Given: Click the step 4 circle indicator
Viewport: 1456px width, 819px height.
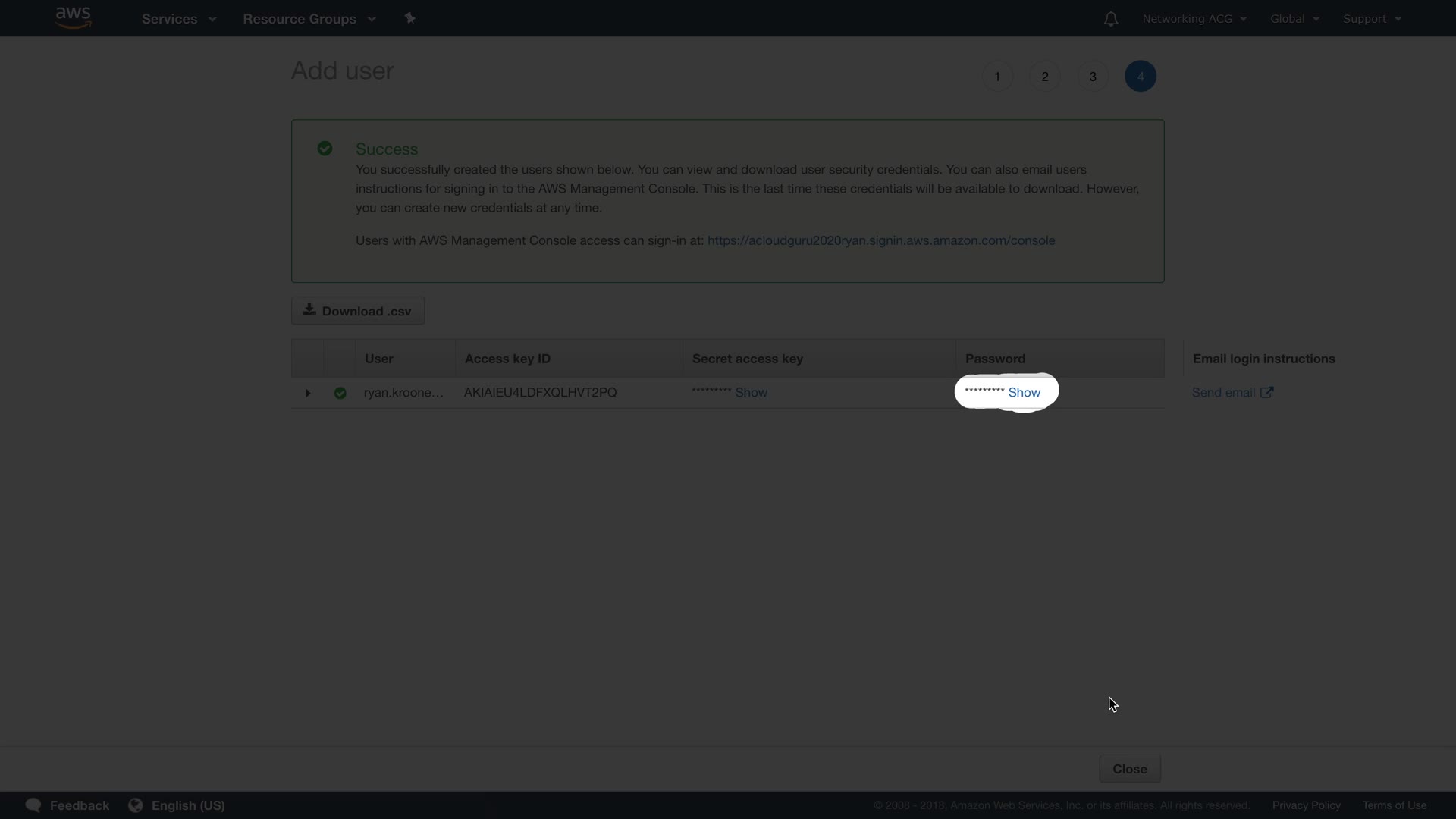Looking at the screenshot, I should pyautogui.click(x=1140, y=77).
